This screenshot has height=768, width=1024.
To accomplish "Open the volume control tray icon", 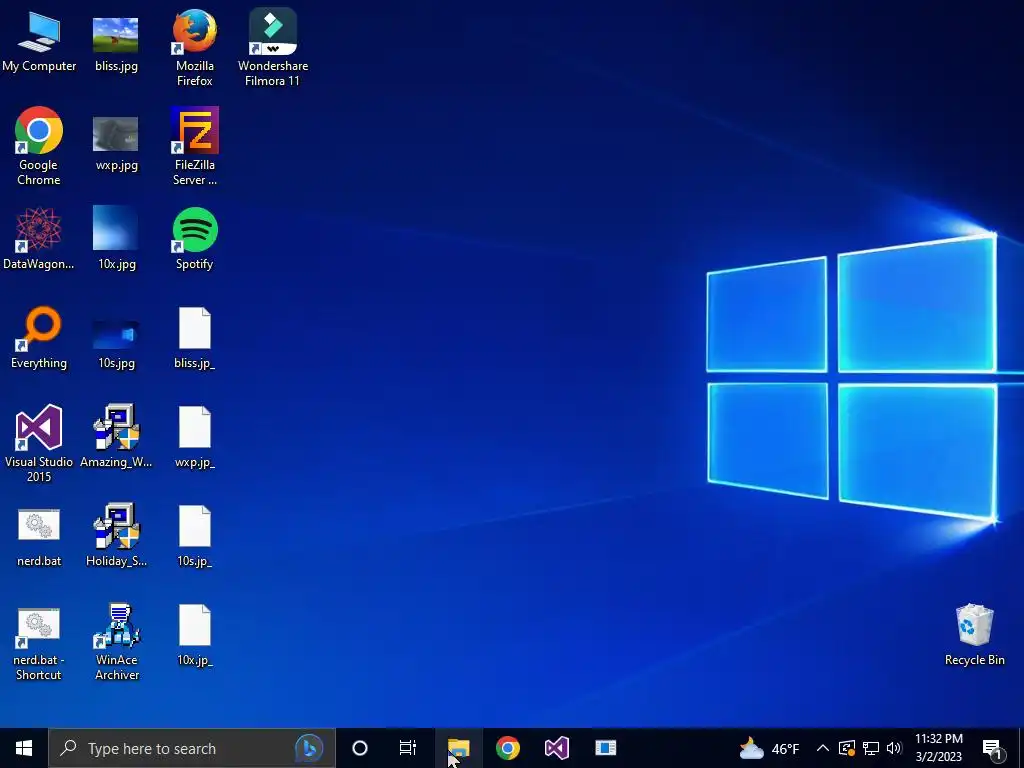I will (x=894, y=748).
